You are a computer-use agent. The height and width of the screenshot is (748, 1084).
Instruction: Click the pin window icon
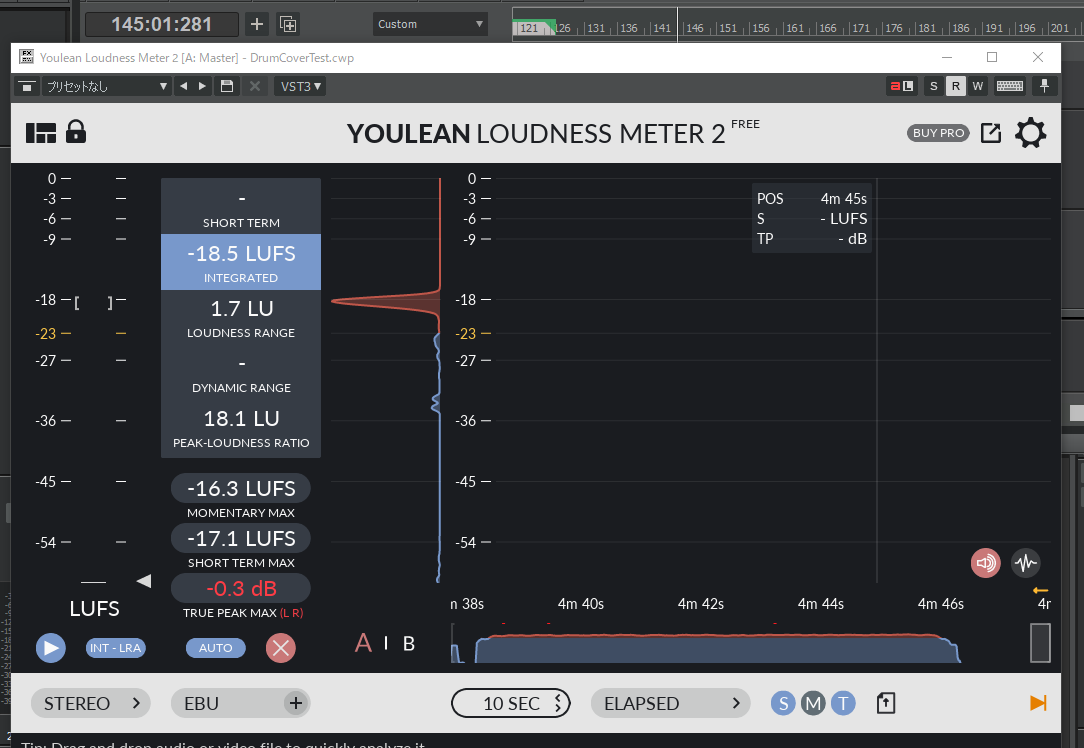click(x=1045, y=86)
